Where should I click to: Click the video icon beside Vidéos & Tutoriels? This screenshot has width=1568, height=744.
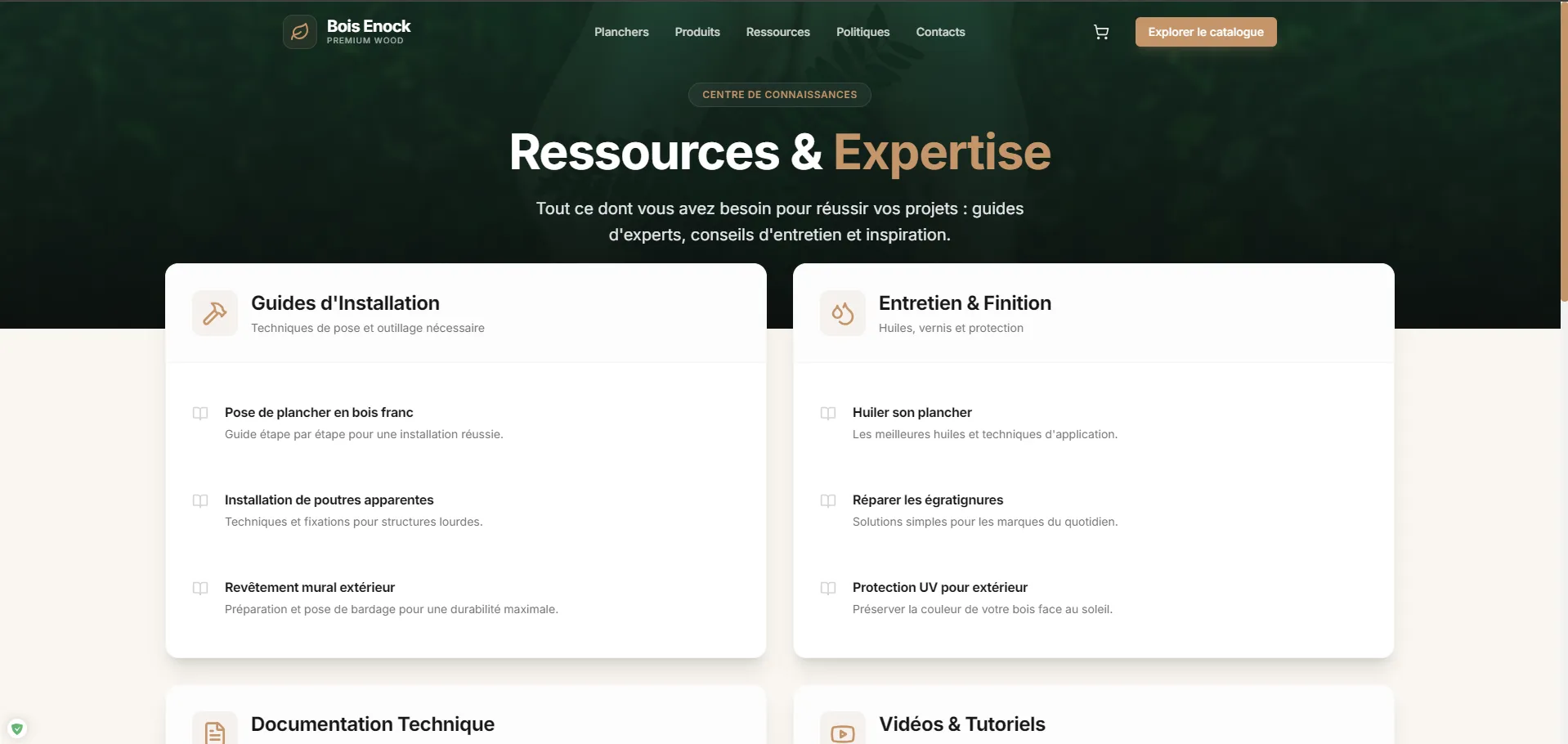tap(842, 732)
